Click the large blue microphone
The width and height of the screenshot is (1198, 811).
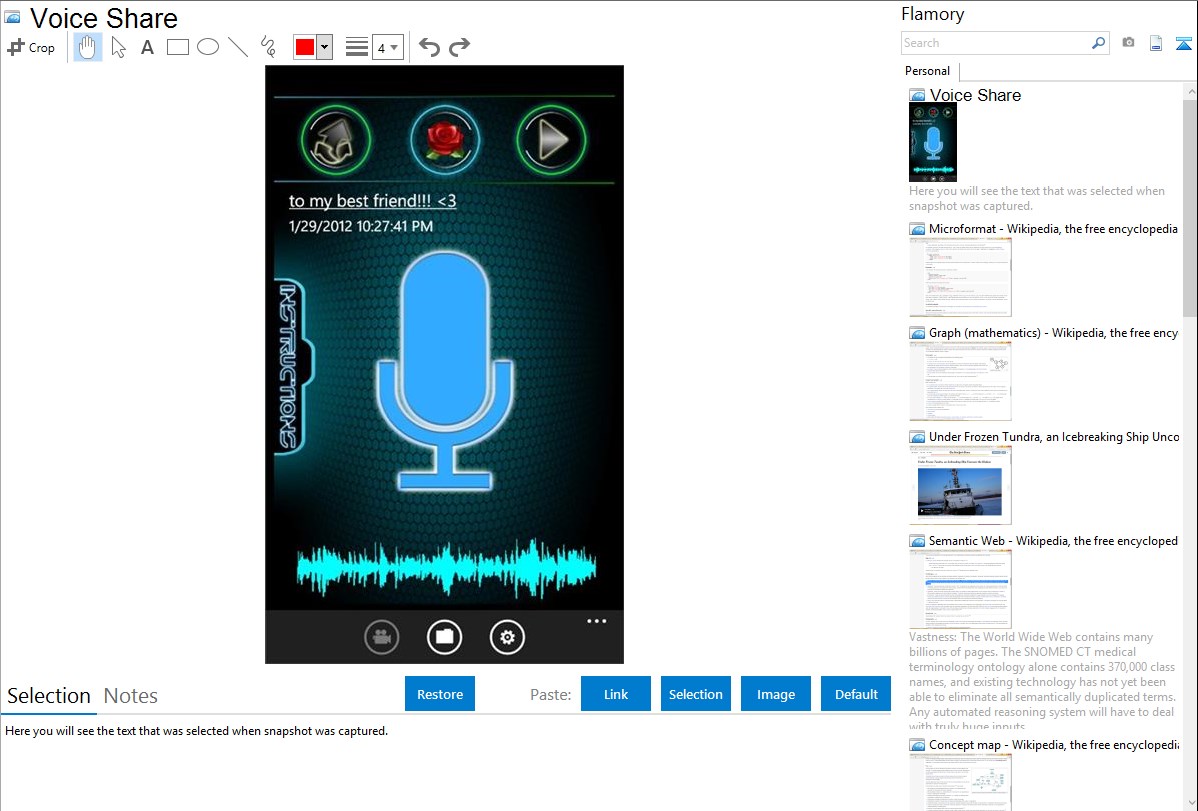(445, 371)
